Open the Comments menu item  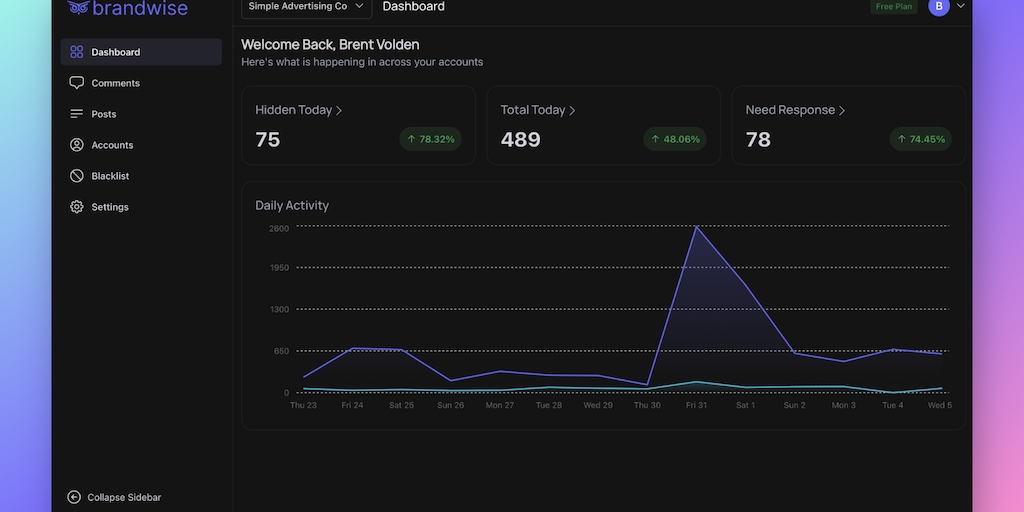141,83
